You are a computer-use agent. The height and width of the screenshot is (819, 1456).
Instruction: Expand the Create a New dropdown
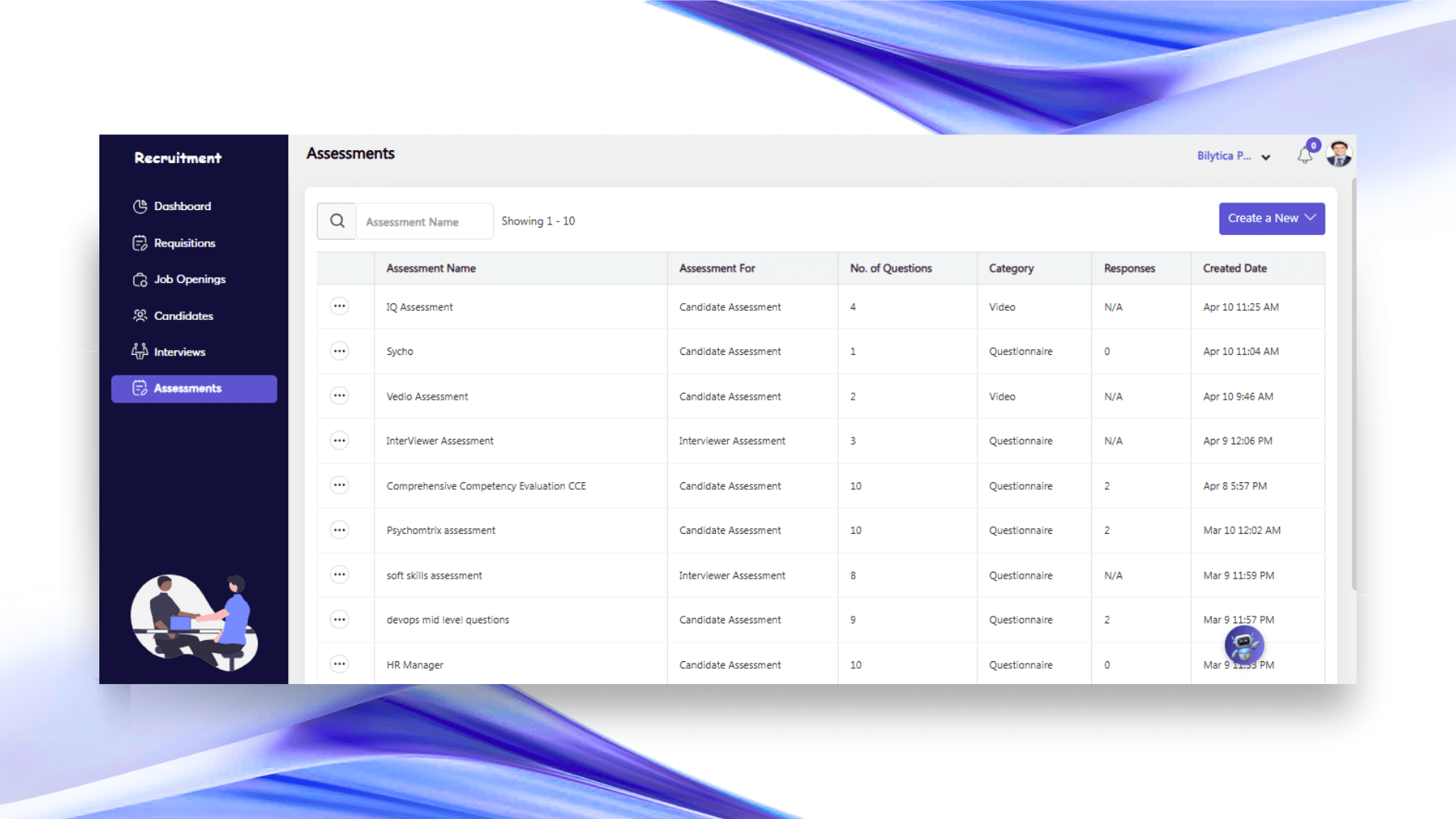(1272, 218)
